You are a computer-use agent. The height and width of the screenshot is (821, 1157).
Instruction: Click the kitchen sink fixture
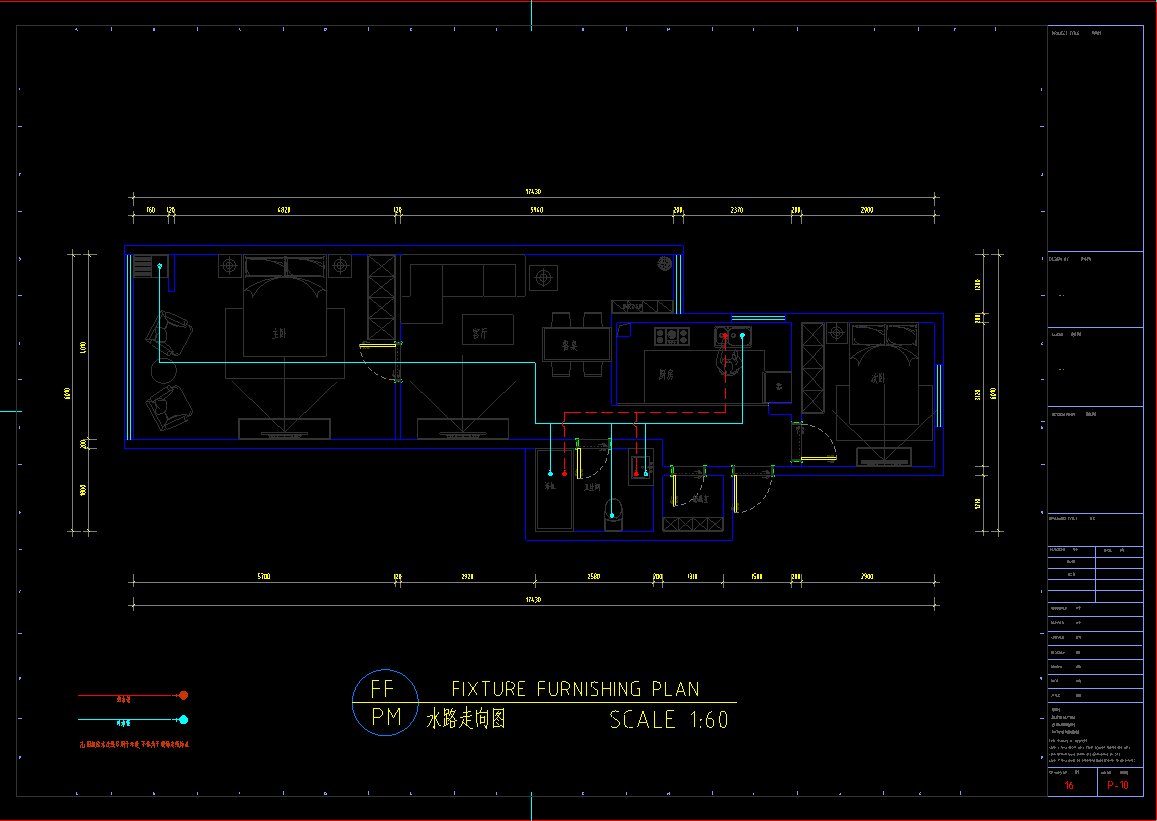click(x=732, y=338)
